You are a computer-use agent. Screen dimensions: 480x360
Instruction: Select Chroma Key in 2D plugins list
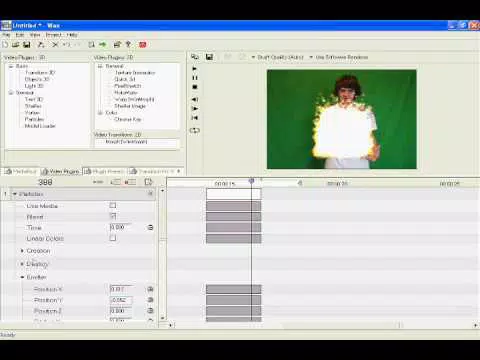[128, 119]
